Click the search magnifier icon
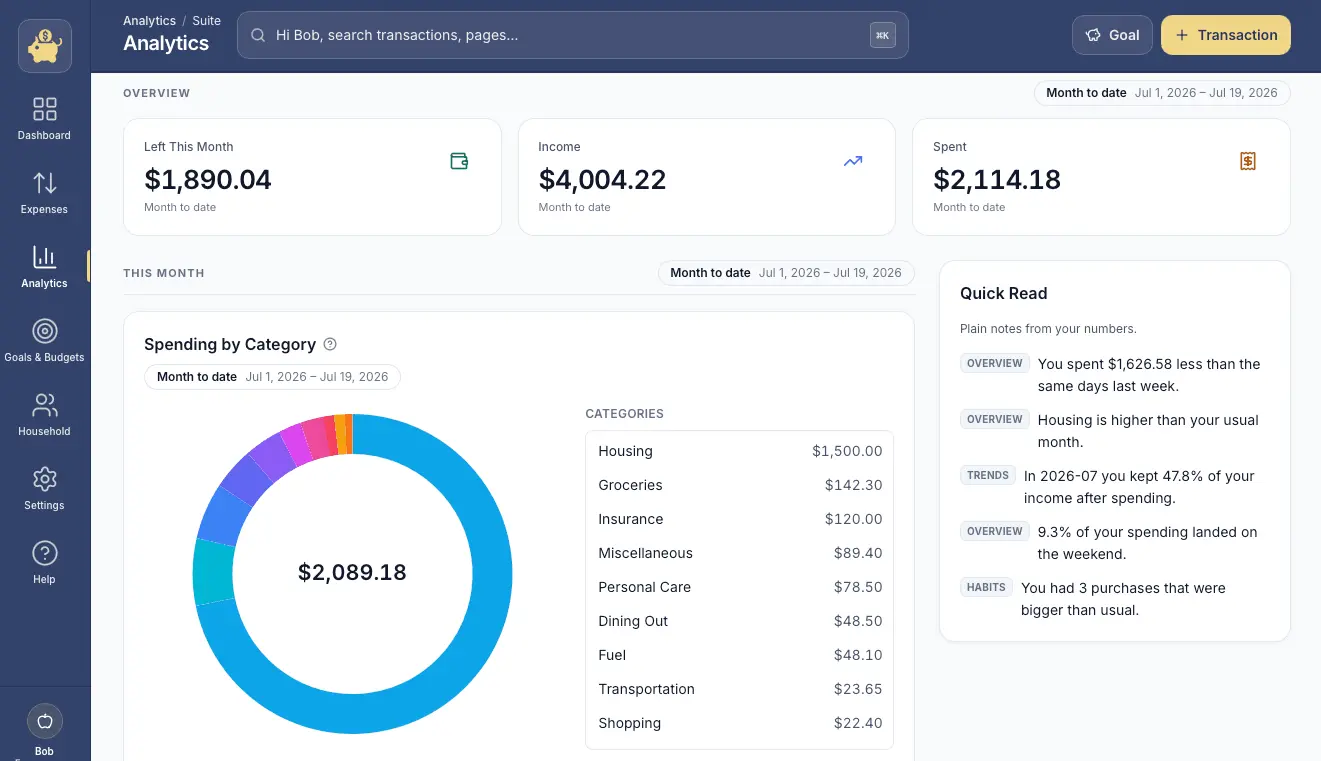The width and height of the screenshot is (1321, 761). tap(258, 35)
